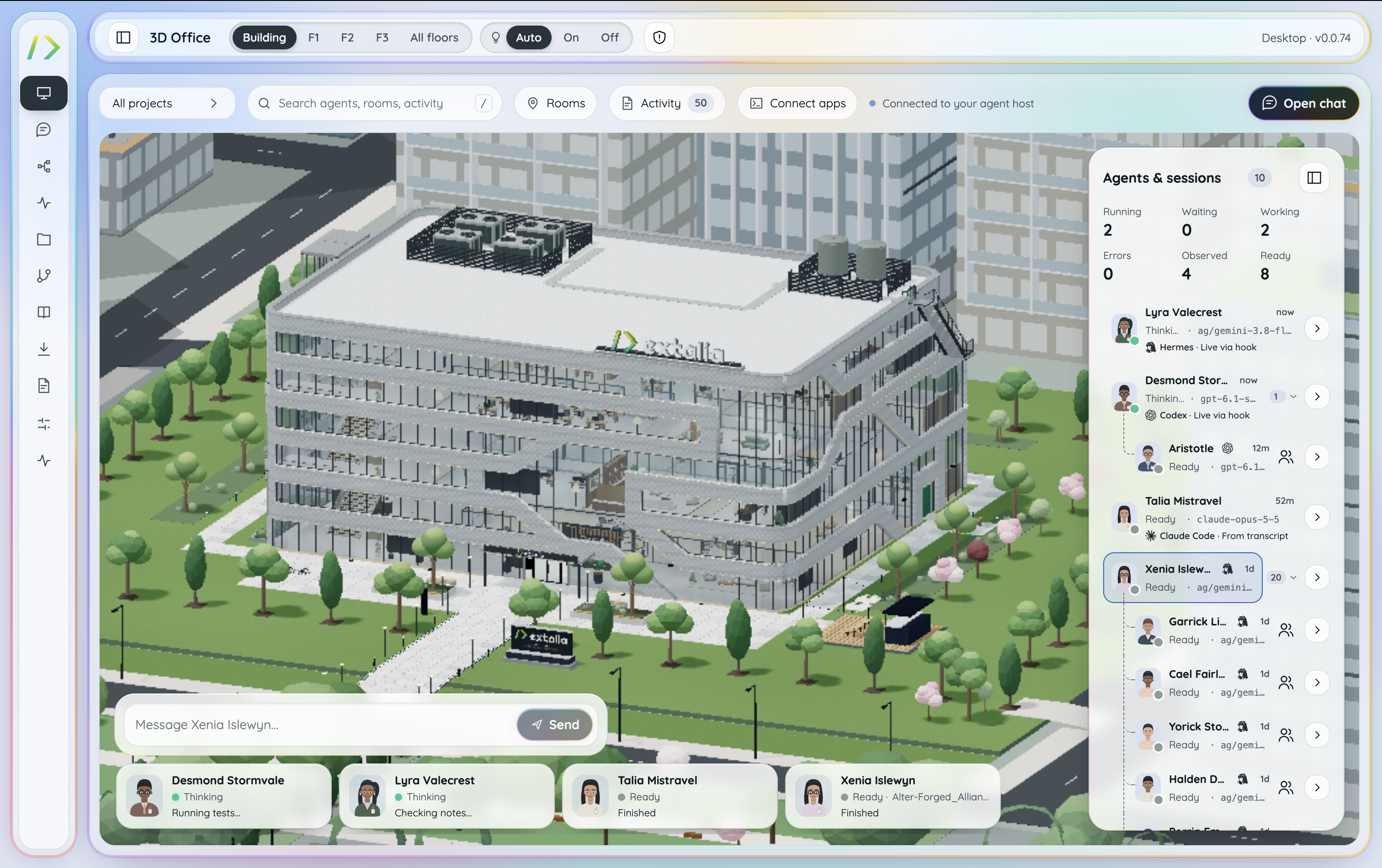Click the download icon in sidebar
The image size is (1382, 868).
[x=43, y=349]
